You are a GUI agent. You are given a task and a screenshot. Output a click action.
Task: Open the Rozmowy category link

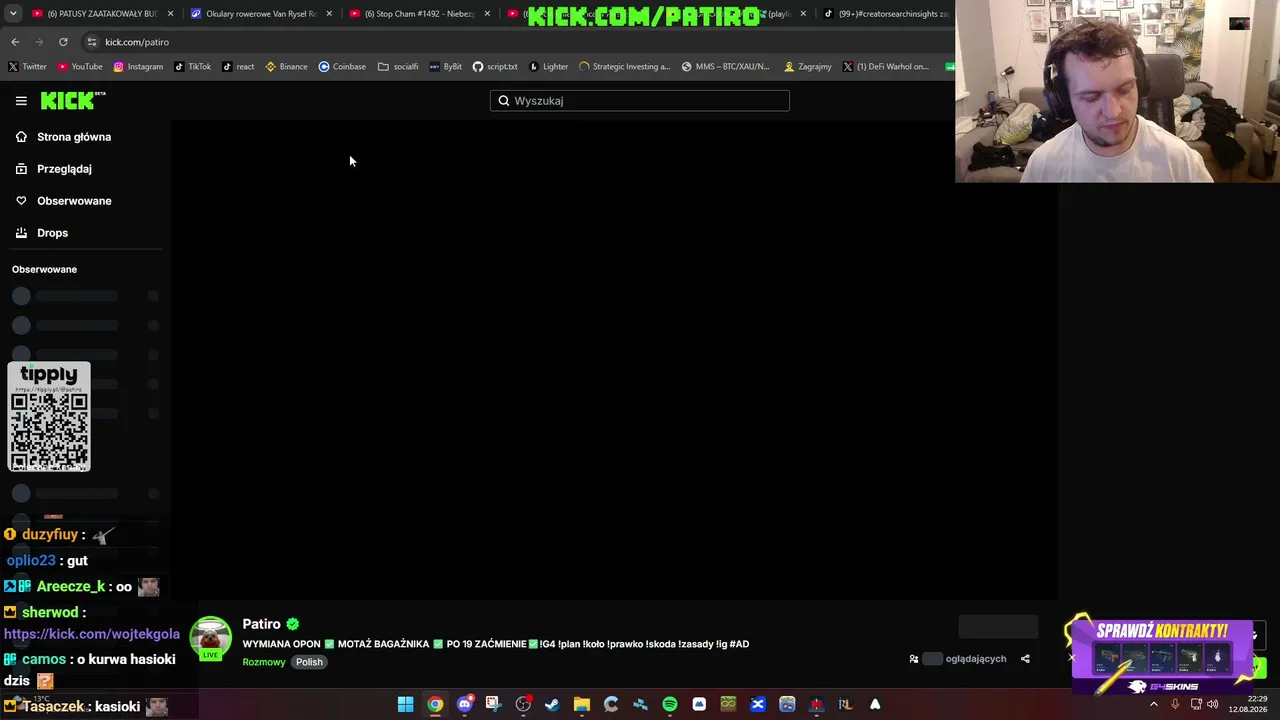pos(264,662)
